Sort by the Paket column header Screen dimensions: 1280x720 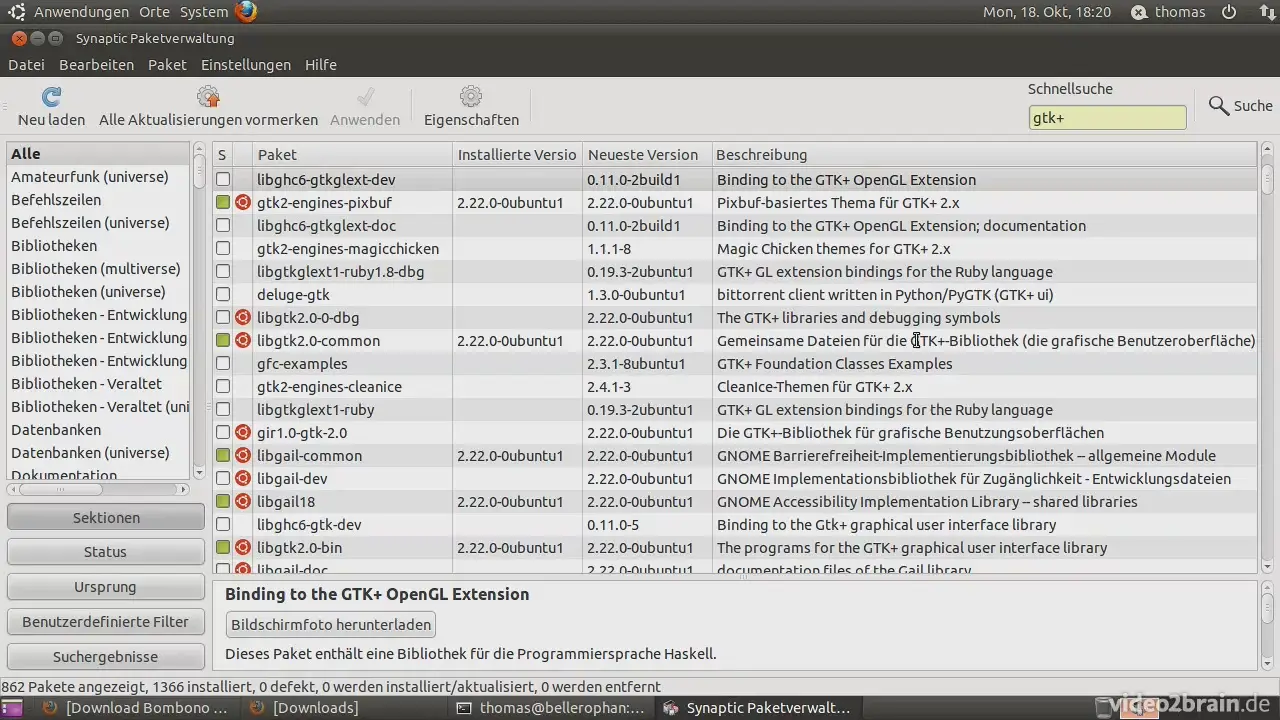(x=353, y=155)
